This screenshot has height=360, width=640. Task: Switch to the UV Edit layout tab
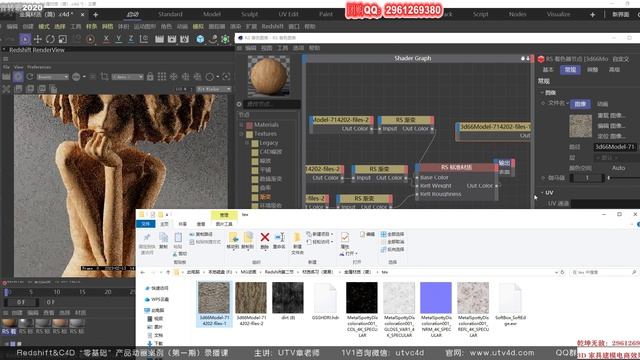(x=288, y=14)
